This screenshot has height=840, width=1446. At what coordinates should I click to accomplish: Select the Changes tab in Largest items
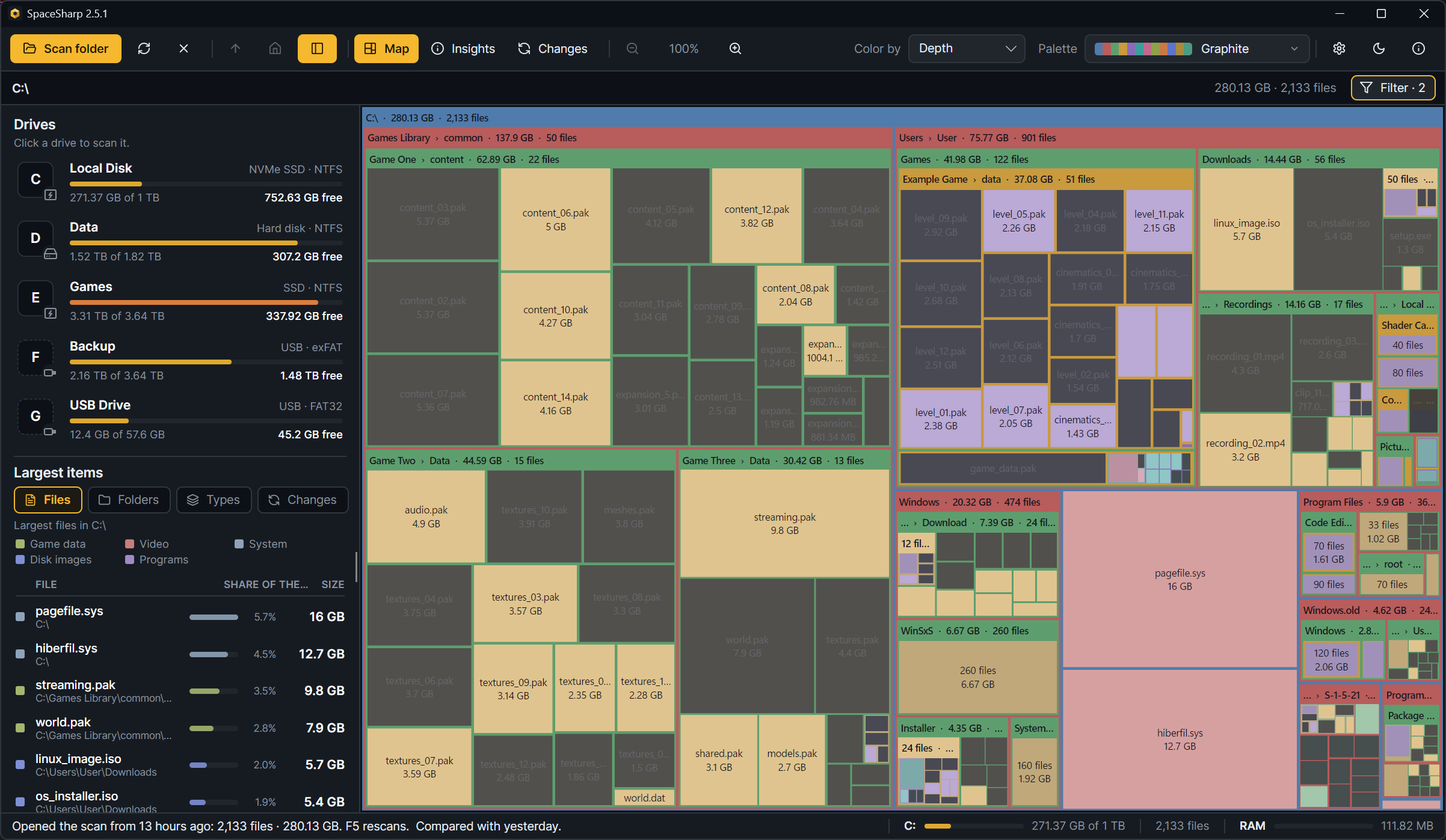coord(303,500)
